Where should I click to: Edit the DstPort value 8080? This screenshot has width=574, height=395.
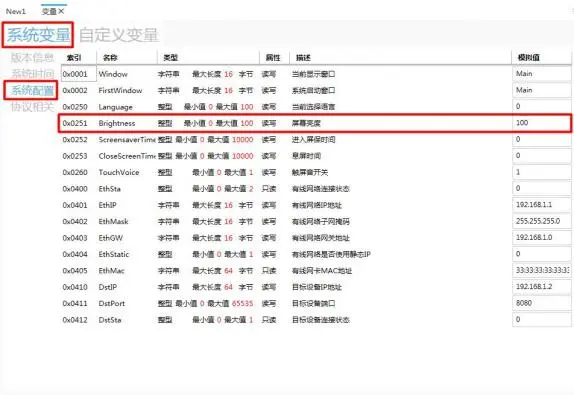click(542, 303)
